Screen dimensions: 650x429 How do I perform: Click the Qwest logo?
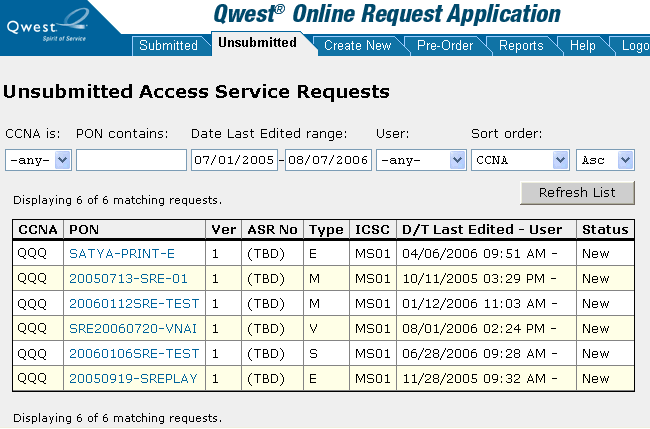click(47, 26)
